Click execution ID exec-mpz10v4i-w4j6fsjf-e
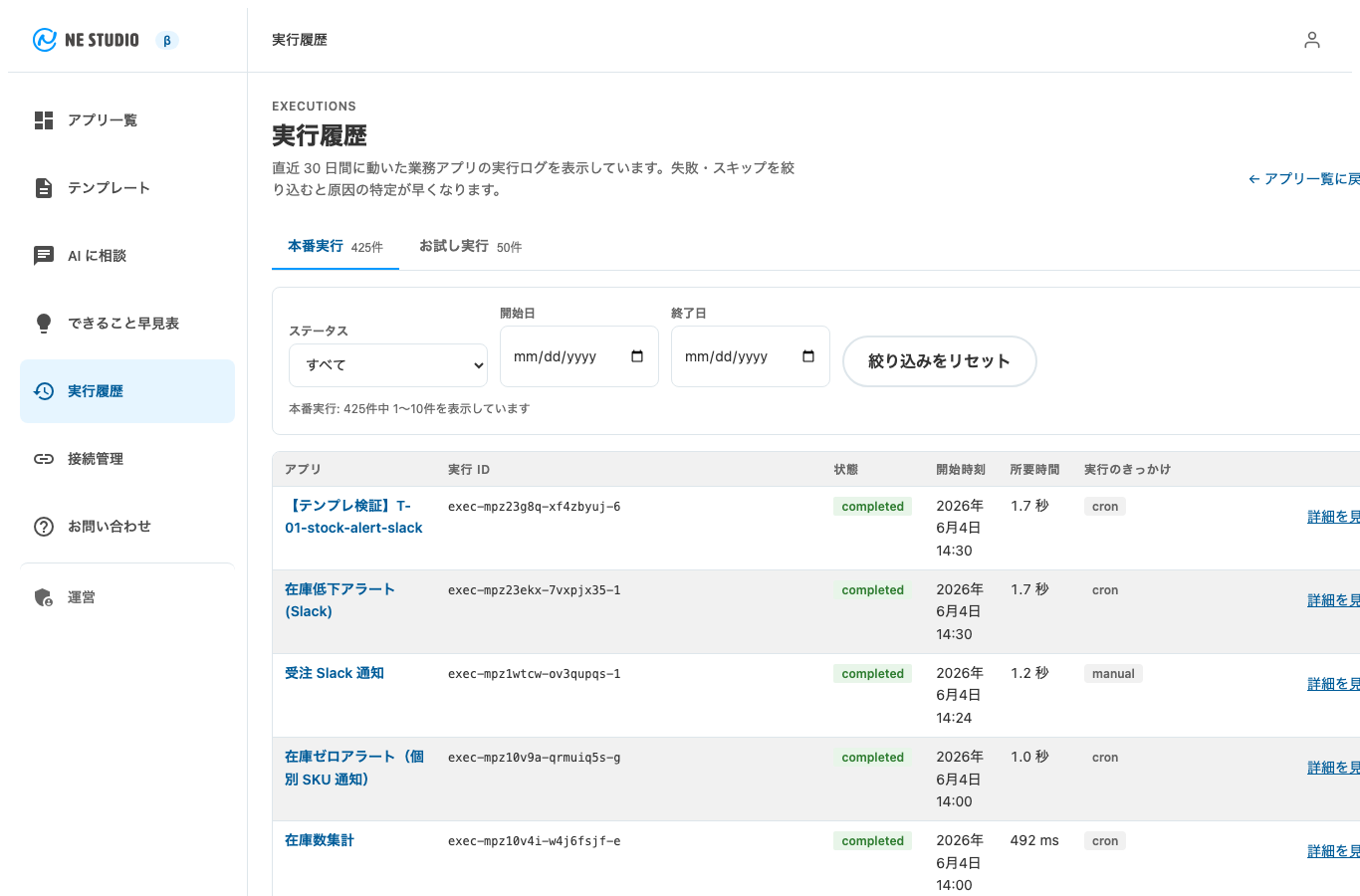This screenshot has height=896, width=1360. pos(535,841)
